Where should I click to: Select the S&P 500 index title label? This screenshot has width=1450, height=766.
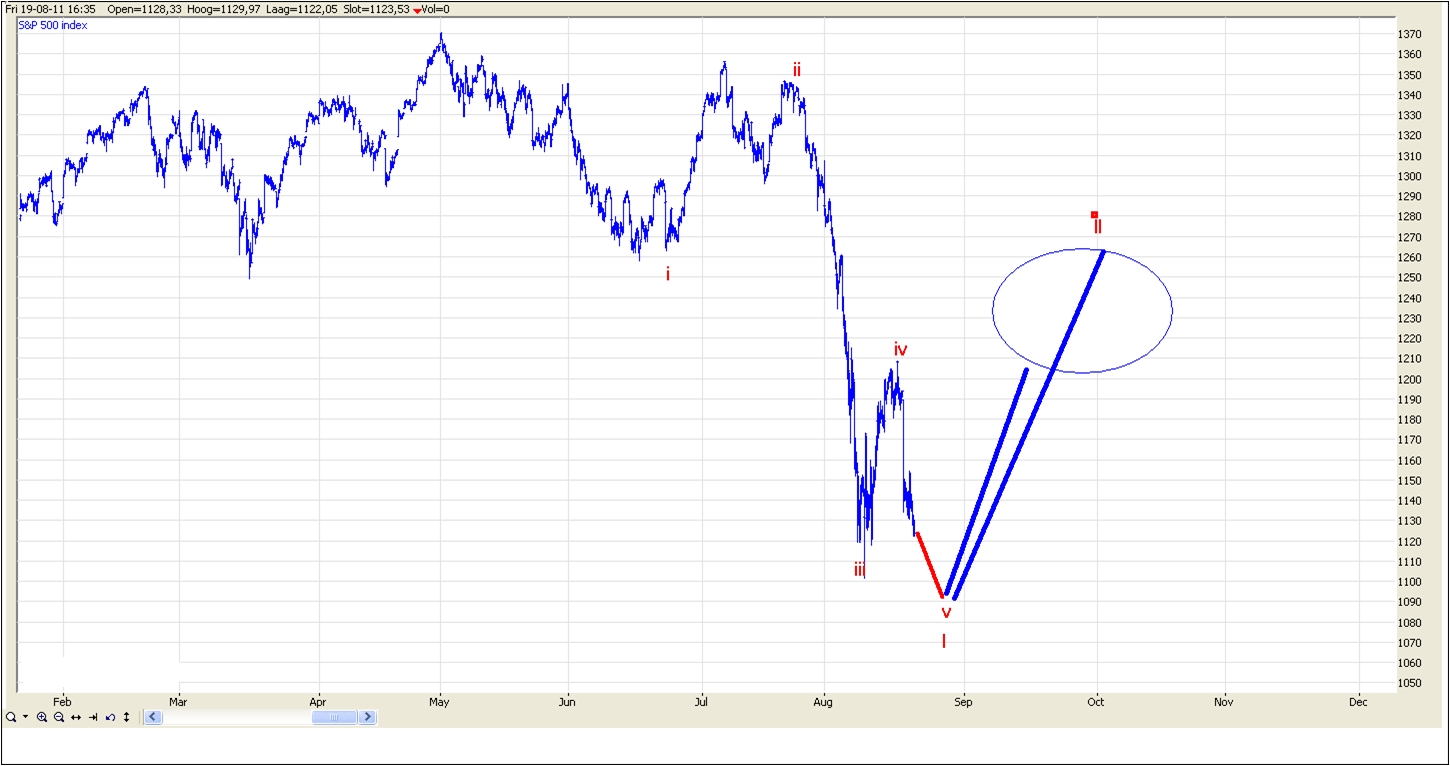pyautogui.click(x=54, y=25)
